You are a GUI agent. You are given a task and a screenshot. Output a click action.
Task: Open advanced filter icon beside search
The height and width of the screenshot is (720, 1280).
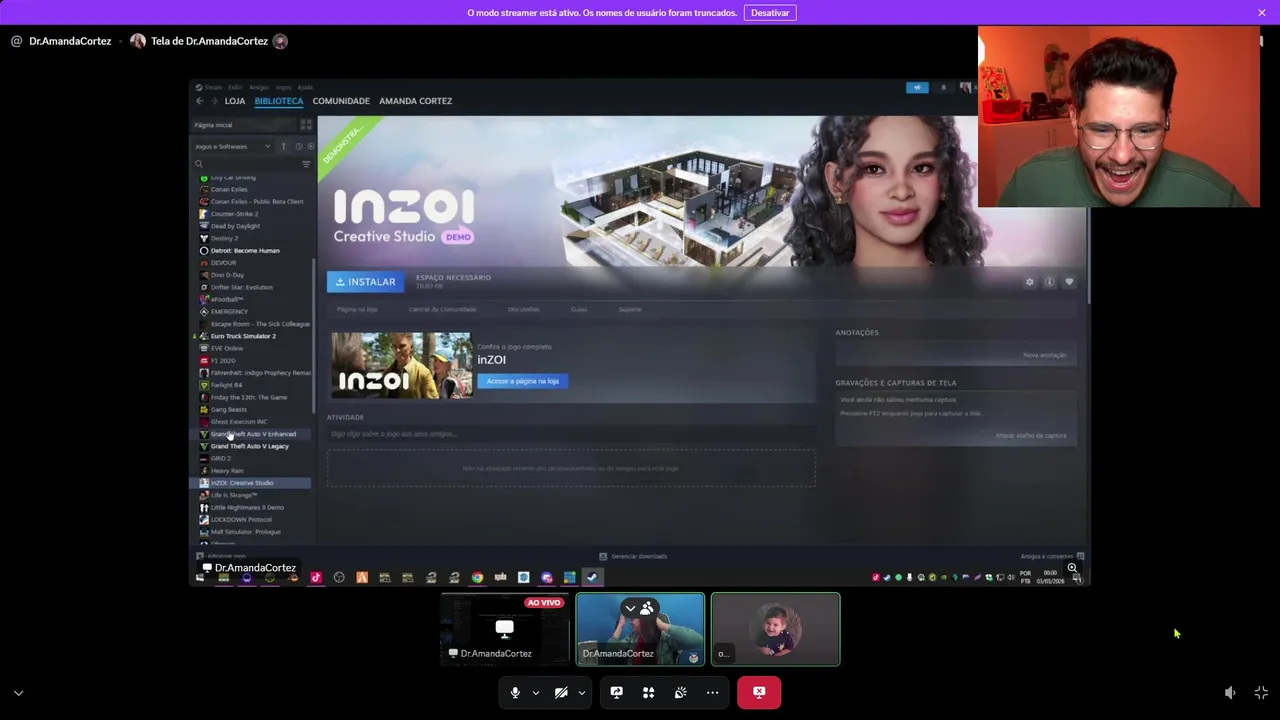[x=306, y=164]
